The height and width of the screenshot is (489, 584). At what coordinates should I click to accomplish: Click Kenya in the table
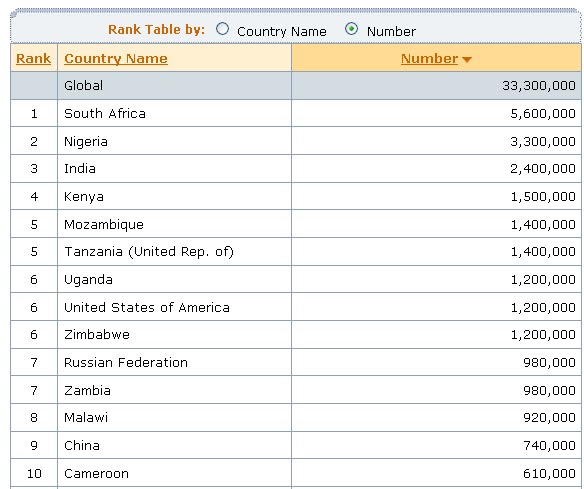click(x=83, y=197)
